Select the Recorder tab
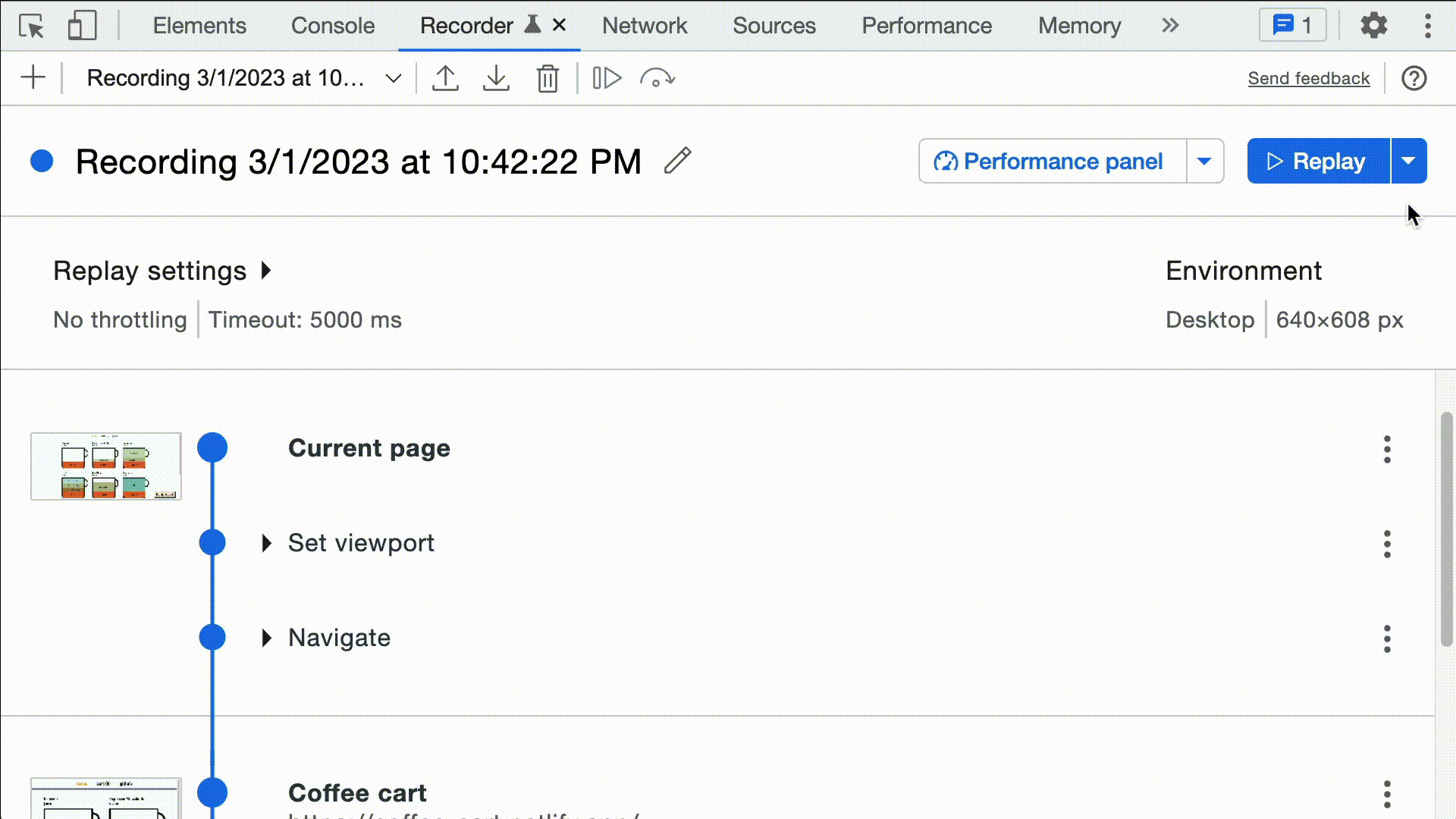The height and width of the screenshot is (819, 1456). pos(466,25)
